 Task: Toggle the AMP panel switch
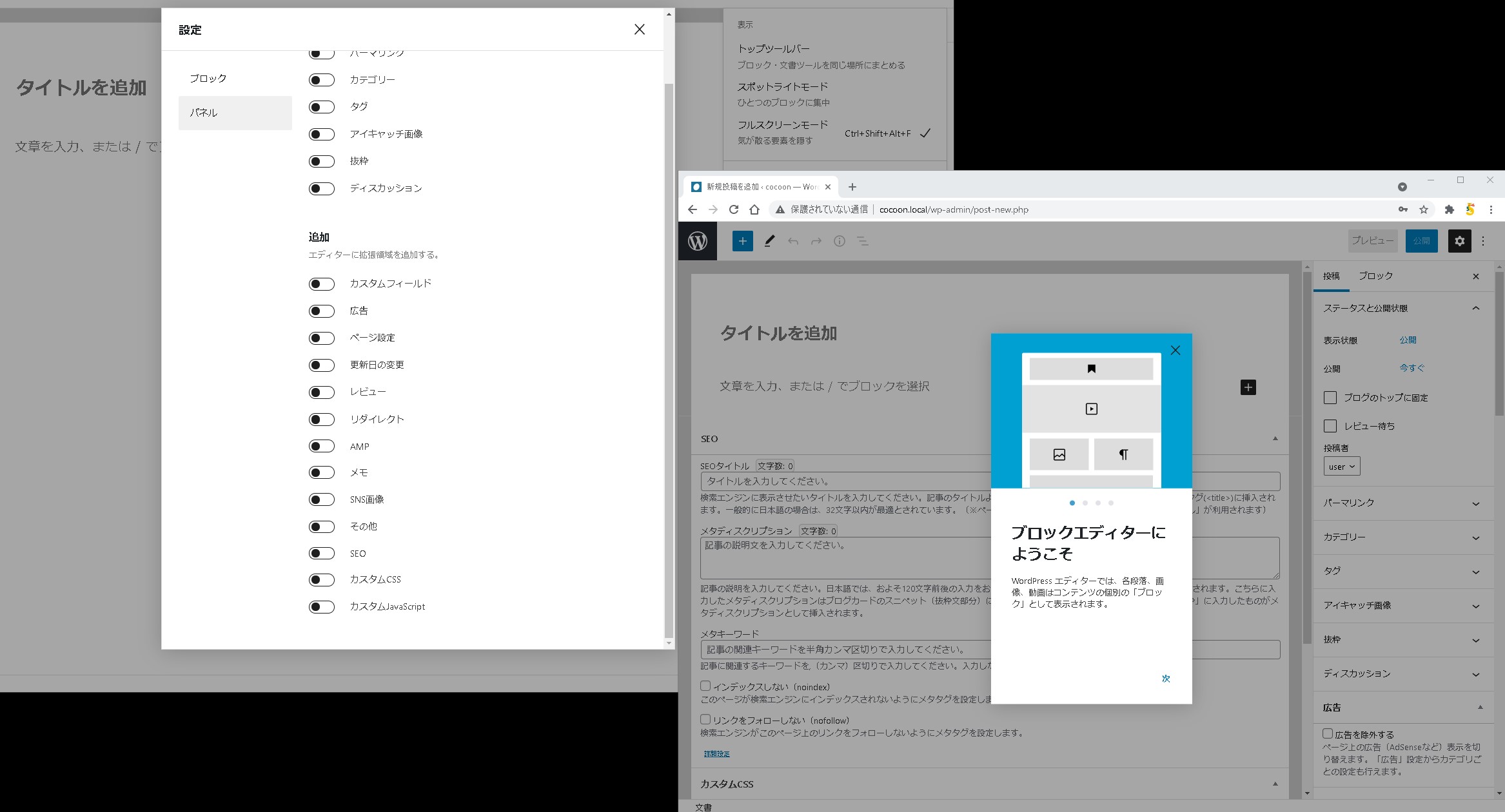pyautogui.click(x=321, y=447)
